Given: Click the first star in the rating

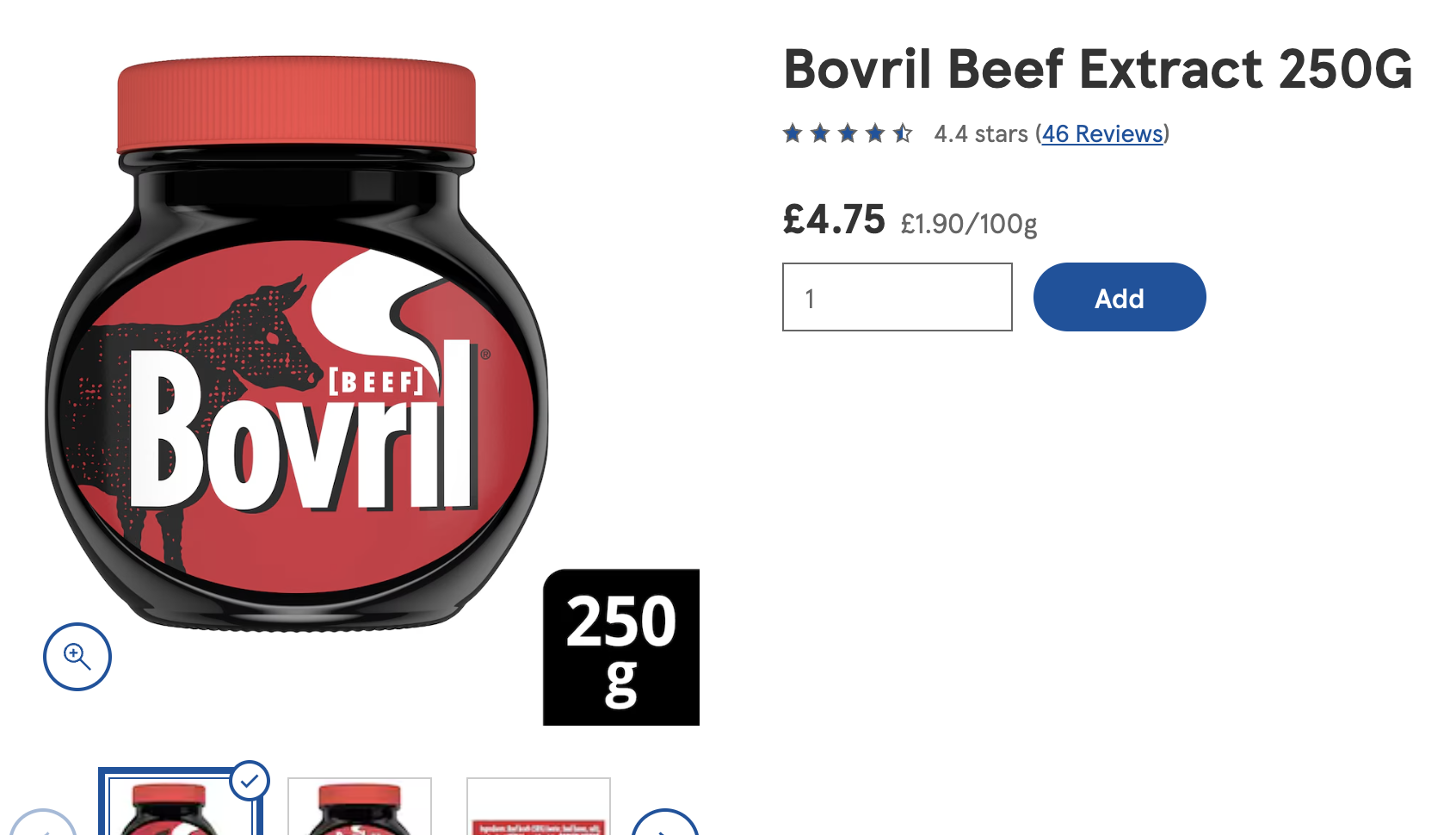Looking at the screenshot, I should 793,133.
